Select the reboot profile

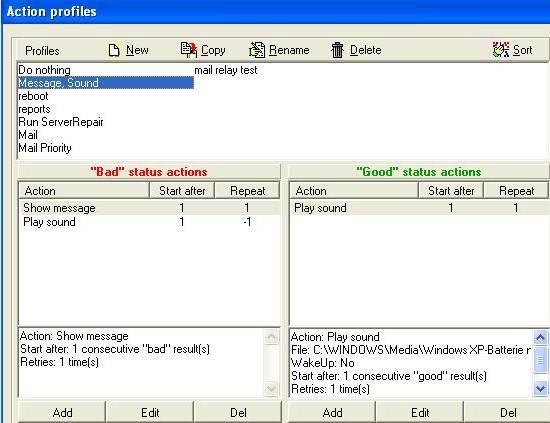click(33, 96)
